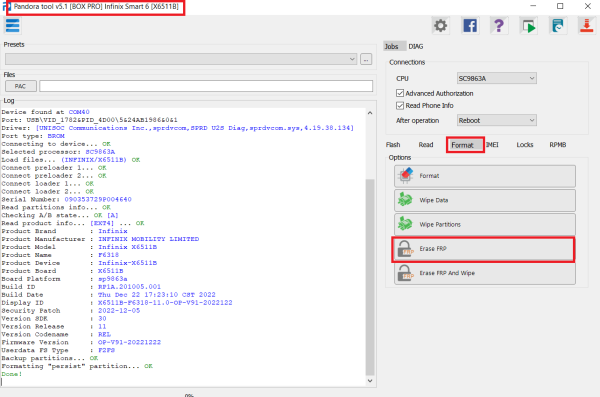The height and width of the screenshot is (397, 600).
Task: Click Security Patch value 2022-12-05
Action: tap(119, 310)
